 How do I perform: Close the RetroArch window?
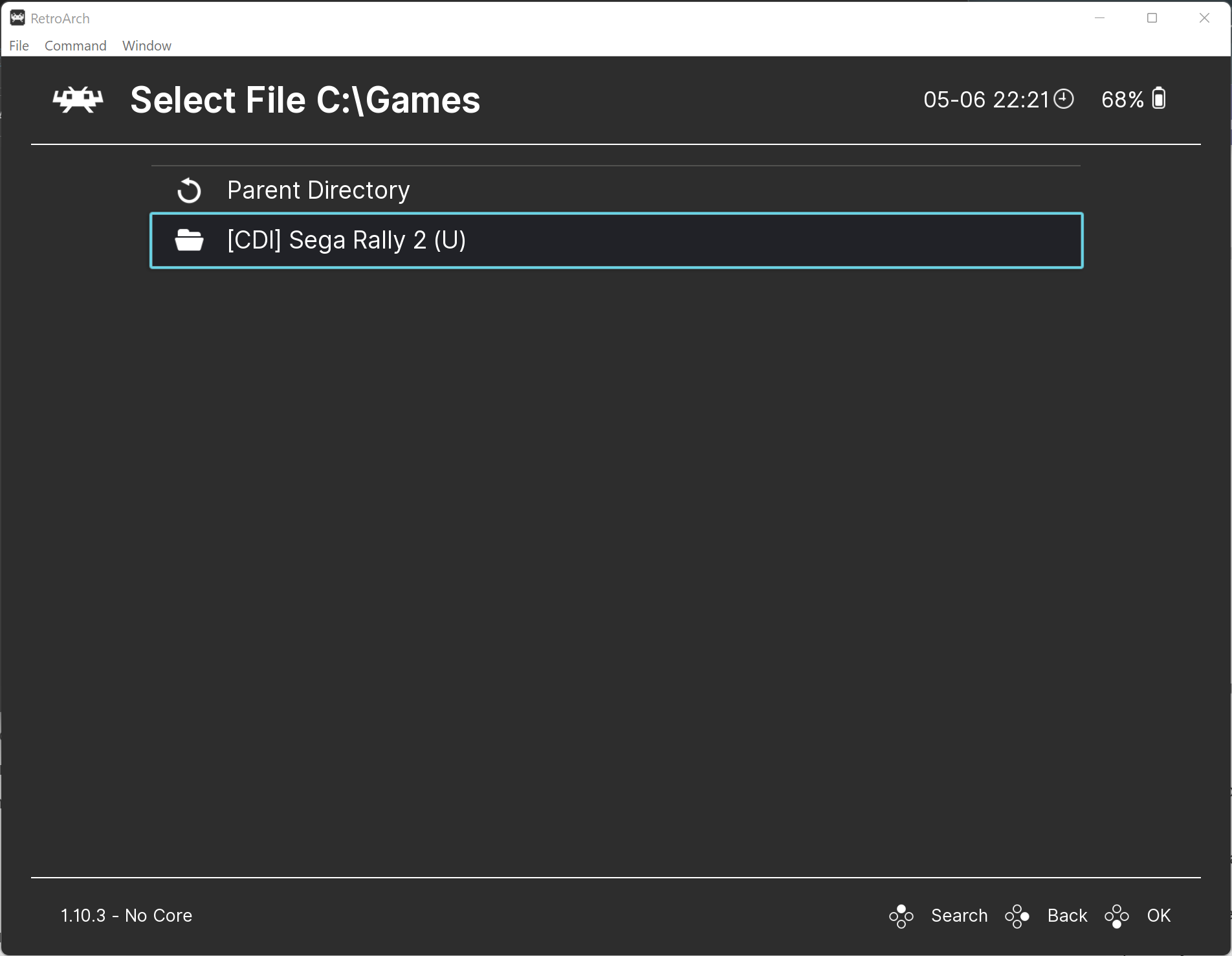tap(1204, 18)
